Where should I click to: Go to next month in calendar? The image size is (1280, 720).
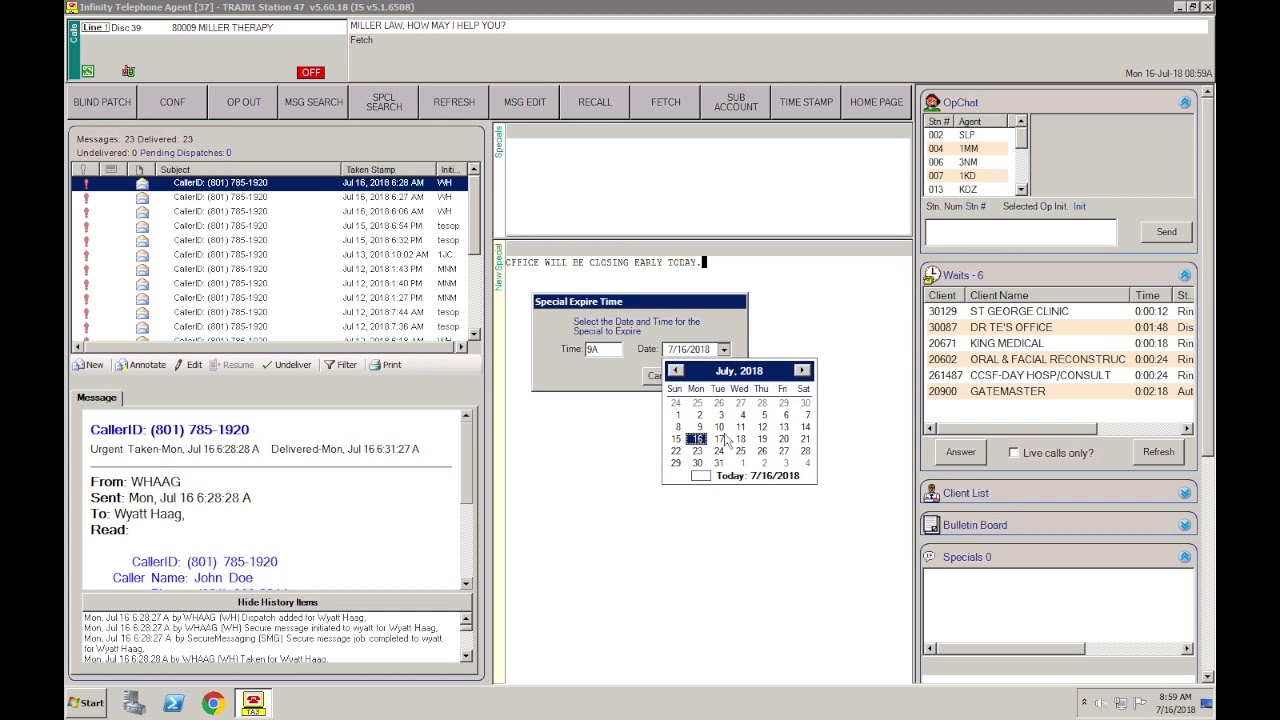(x=802, y=371)
